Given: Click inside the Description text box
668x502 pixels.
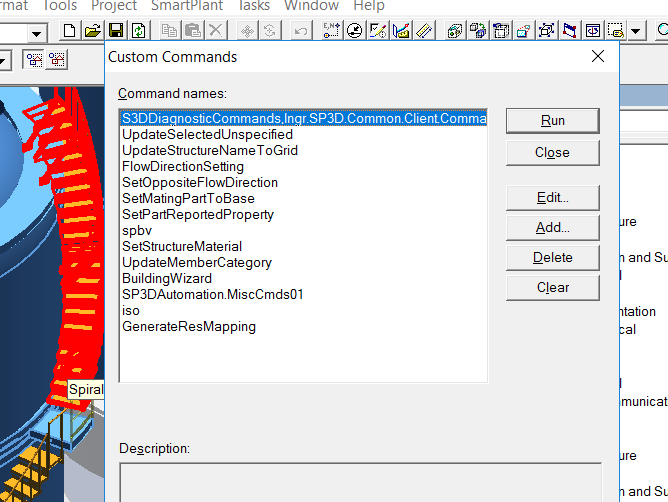Looking at the screenshot, I should (360, 482).
